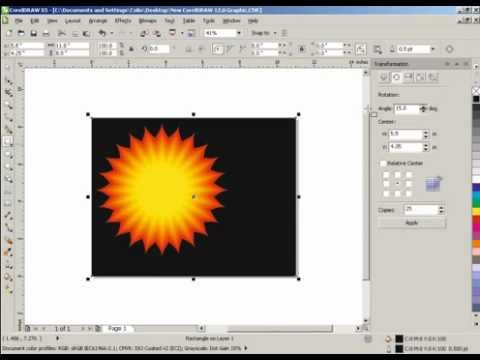Check the center anchor point box
Image resolution: width=480 pixels, height=360 pixels.
tap(398, 184)
